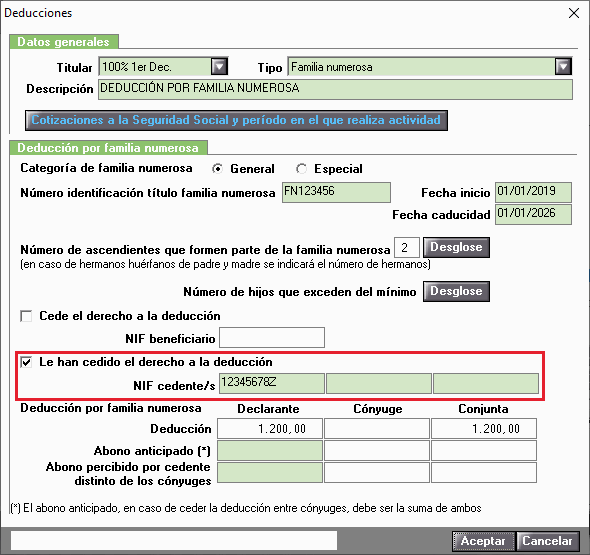
Task: Click the Cónyuge Deducción field
Action: (x=377, y=429)
